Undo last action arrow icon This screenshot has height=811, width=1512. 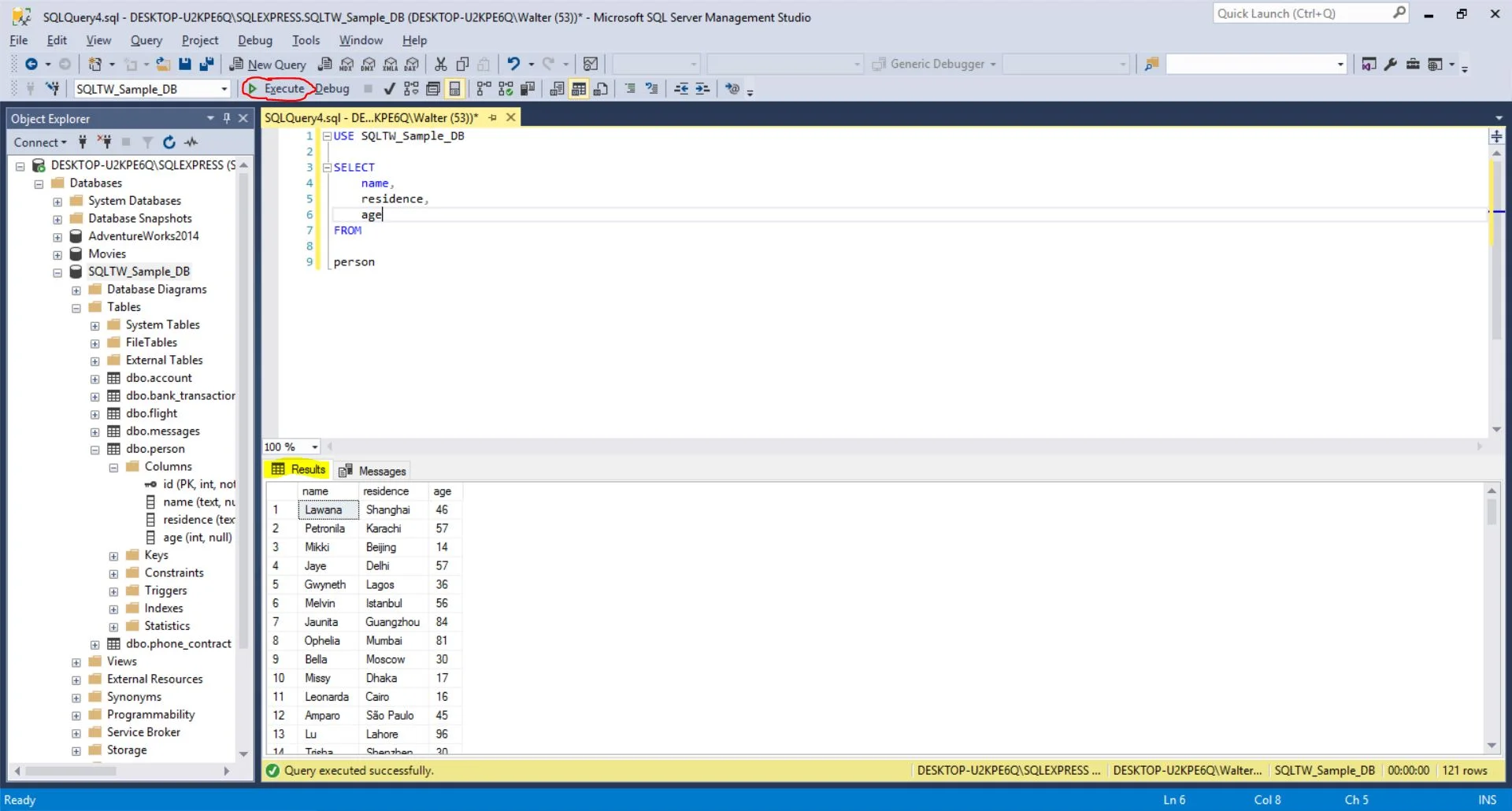click(513, 65)
